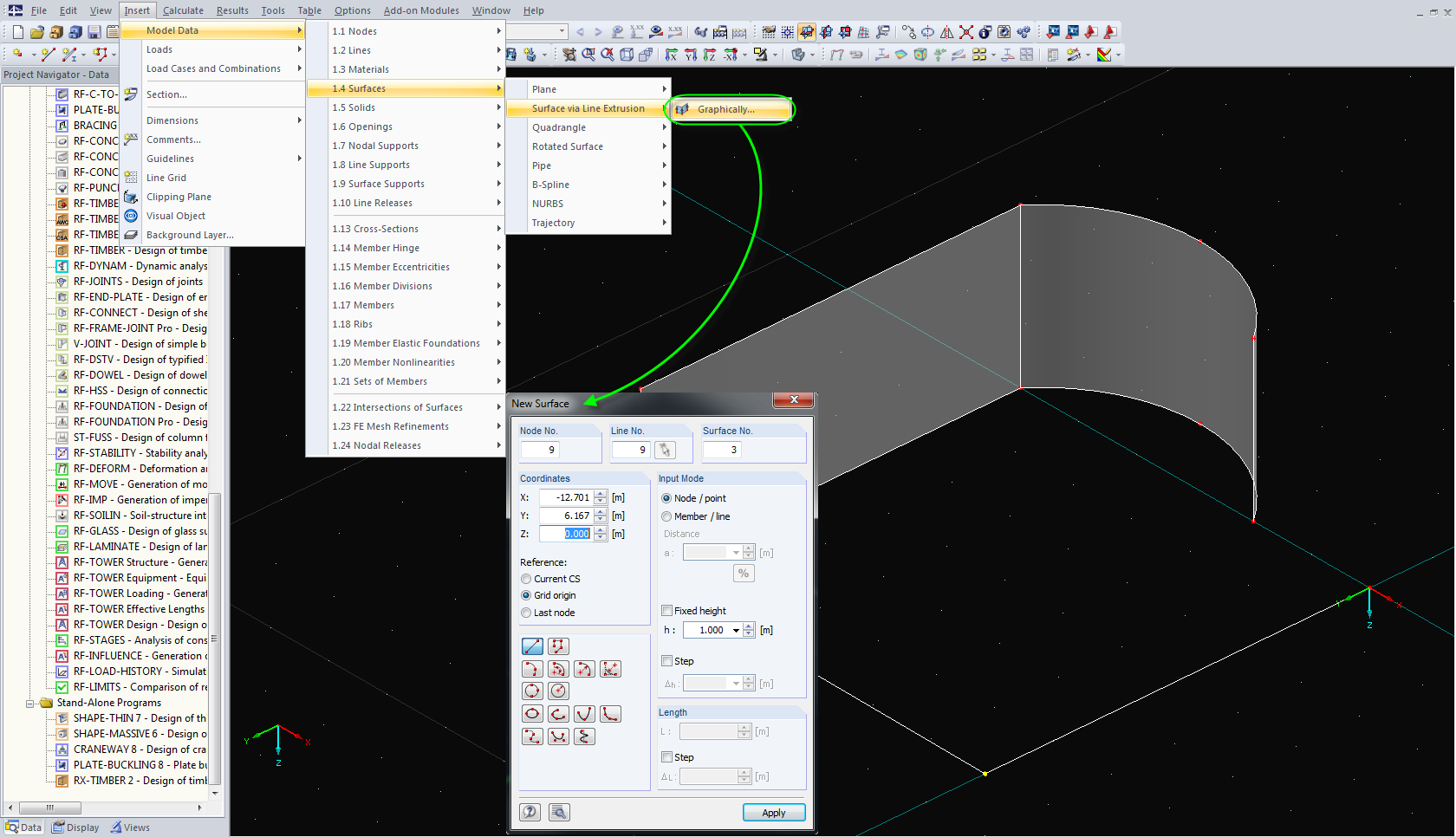Check the Step box in the Length section
1456x837 pixels.
pos(666,756)
